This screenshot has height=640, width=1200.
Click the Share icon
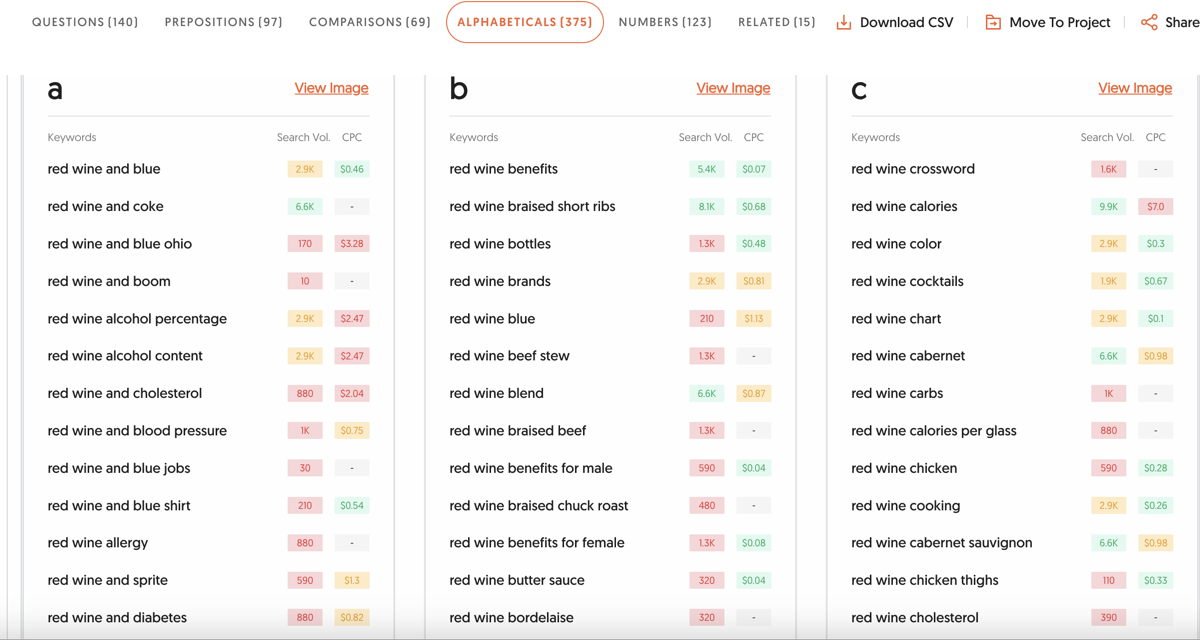[x=1149, y=22]
